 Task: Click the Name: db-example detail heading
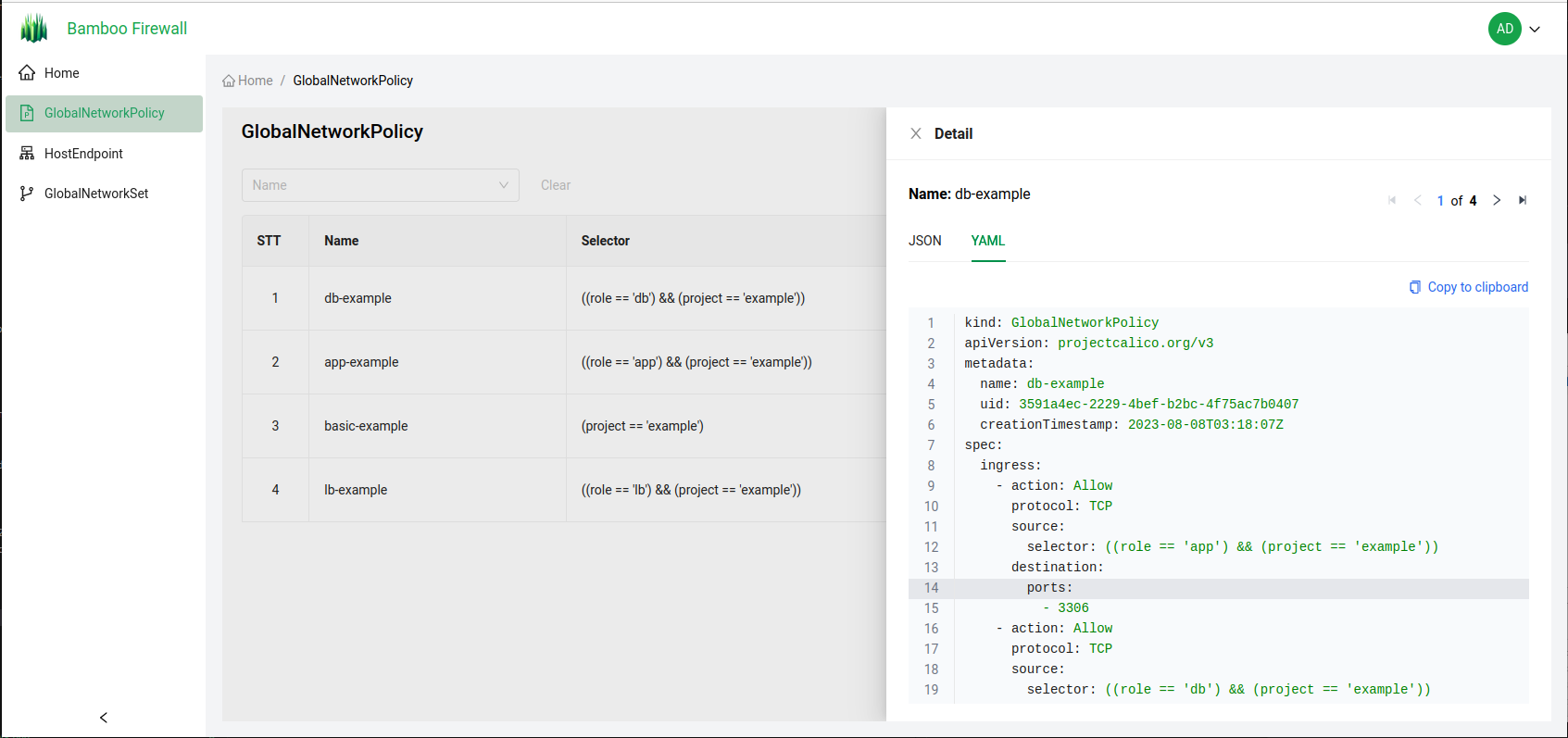pos(969,194)
